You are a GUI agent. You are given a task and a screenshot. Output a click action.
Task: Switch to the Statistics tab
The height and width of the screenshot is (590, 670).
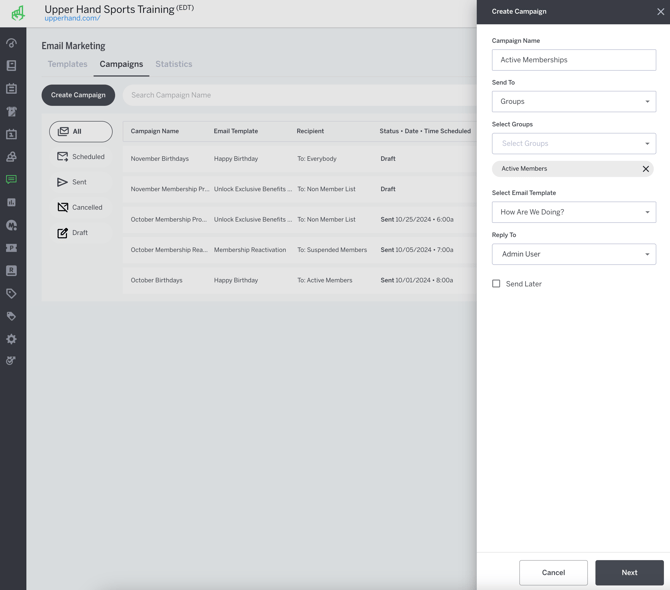click(173, 64)
